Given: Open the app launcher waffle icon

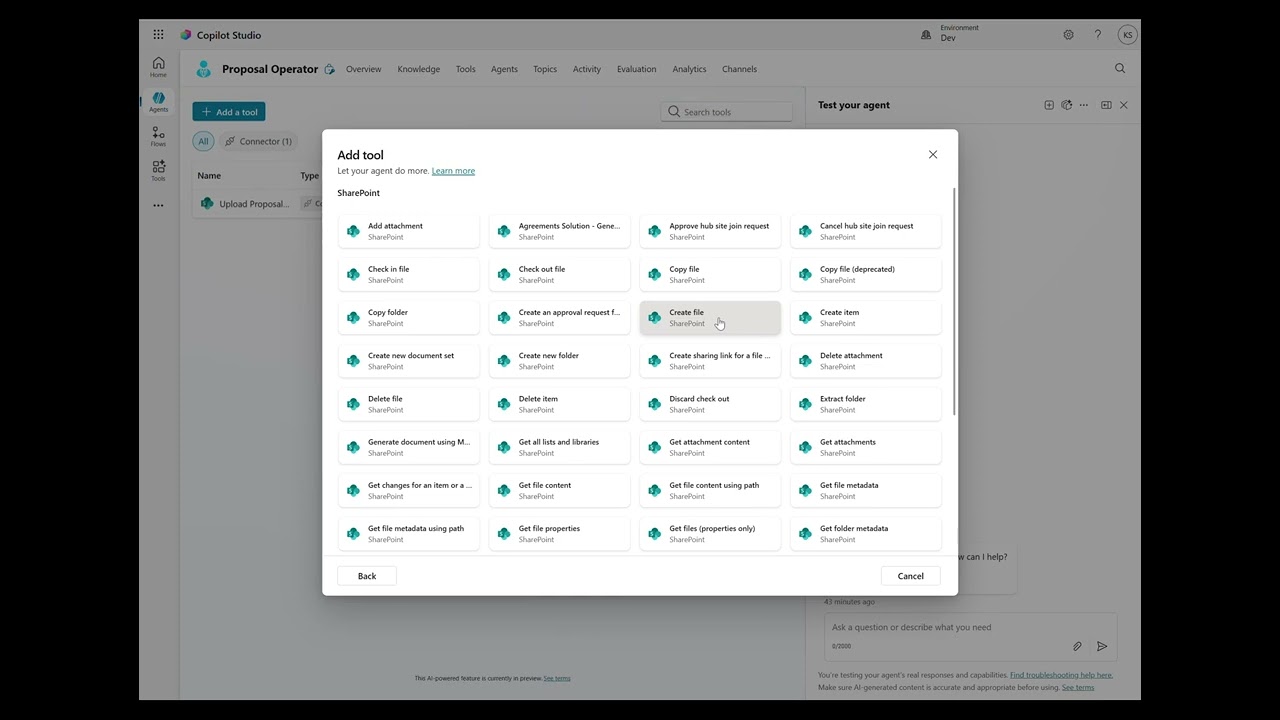Looking at the screenshot, I should [x=158, y=34].
